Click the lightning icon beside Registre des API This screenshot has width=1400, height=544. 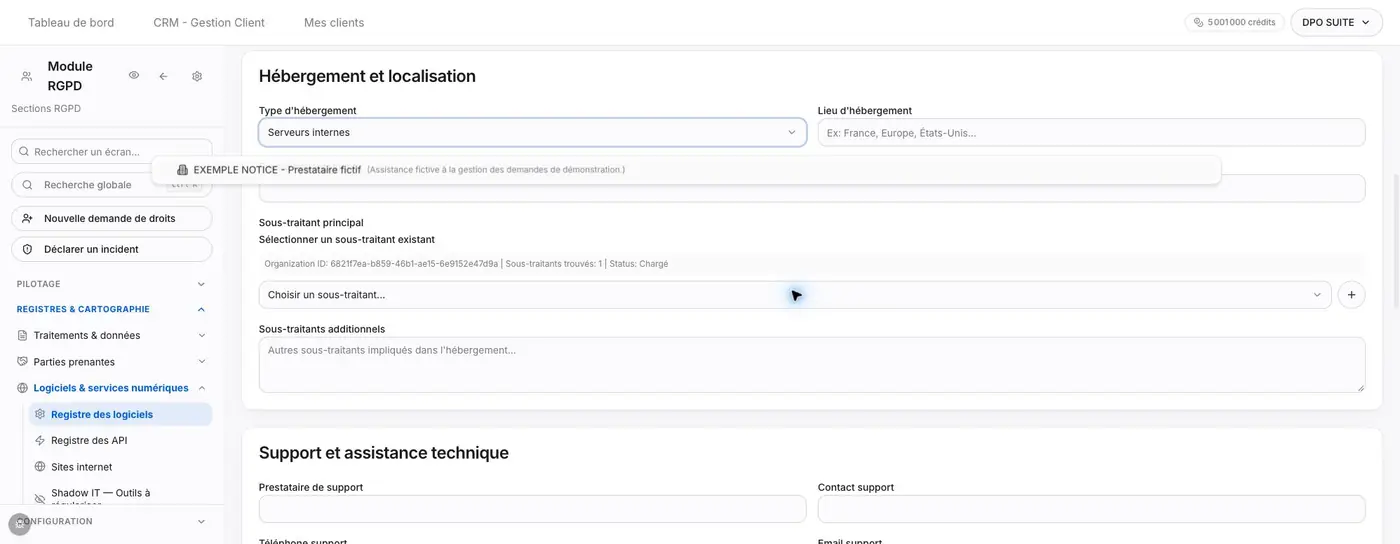click(40, 440)
